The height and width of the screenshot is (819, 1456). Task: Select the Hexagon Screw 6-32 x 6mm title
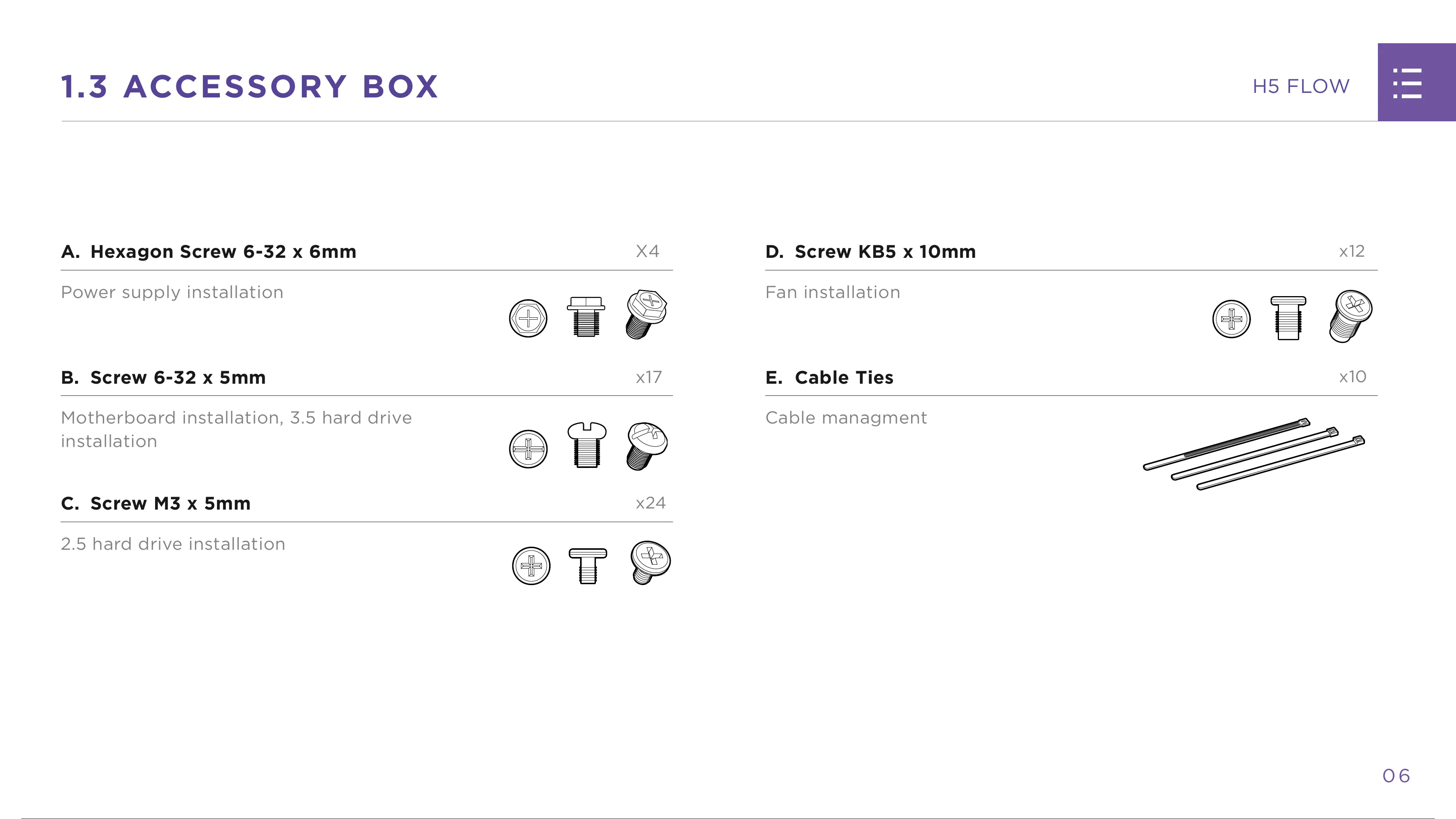(x=223, y=251)
